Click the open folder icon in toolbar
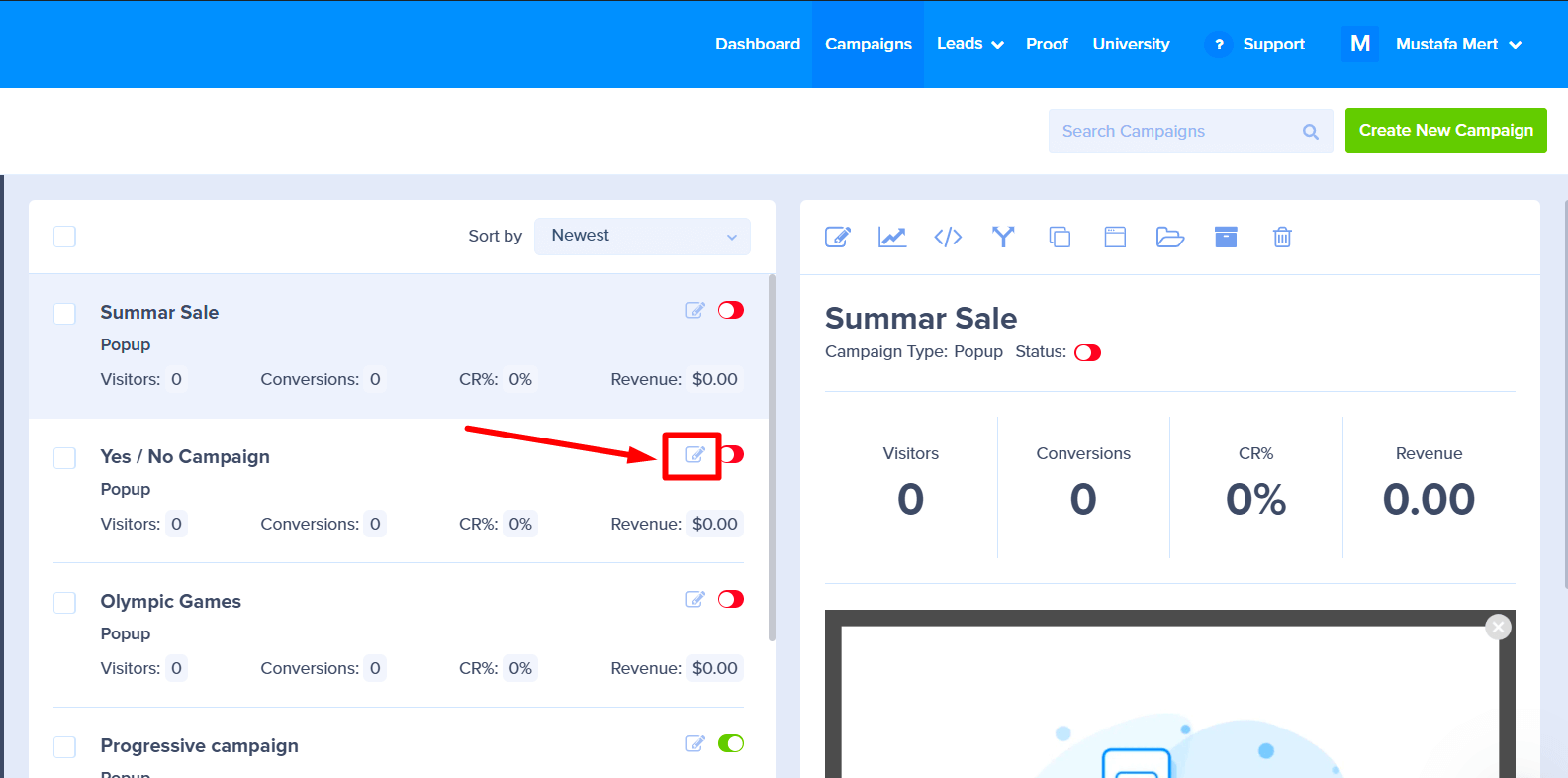This screenshot has height=778, width=1568. pyautogui.click(x=1170, y=237)
